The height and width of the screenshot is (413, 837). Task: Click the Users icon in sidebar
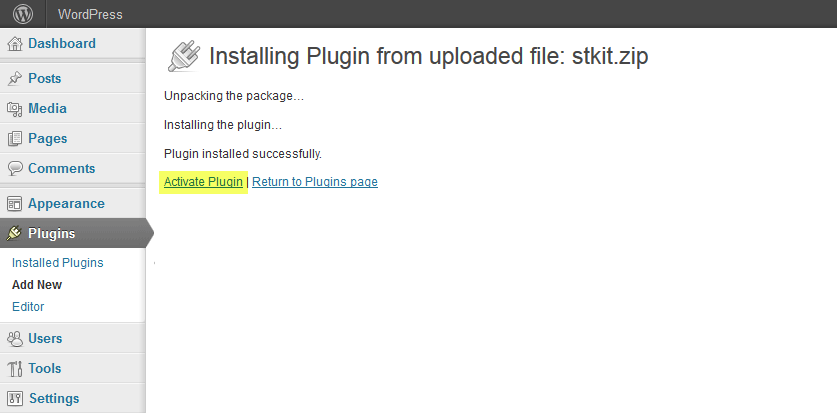click(15, 339)
